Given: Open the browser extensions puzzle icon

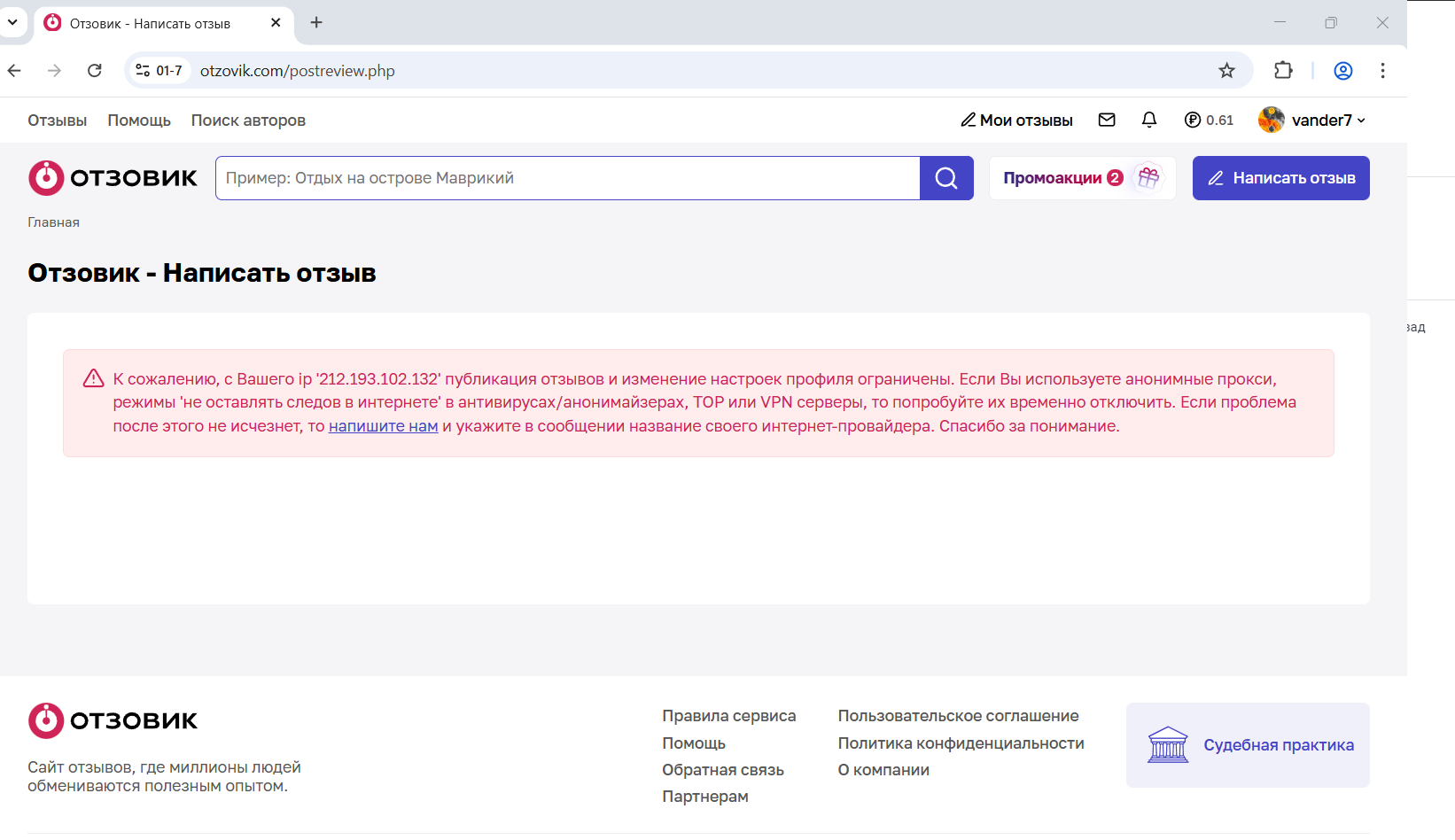Looking at the screenshot, I should [1283, 71].
